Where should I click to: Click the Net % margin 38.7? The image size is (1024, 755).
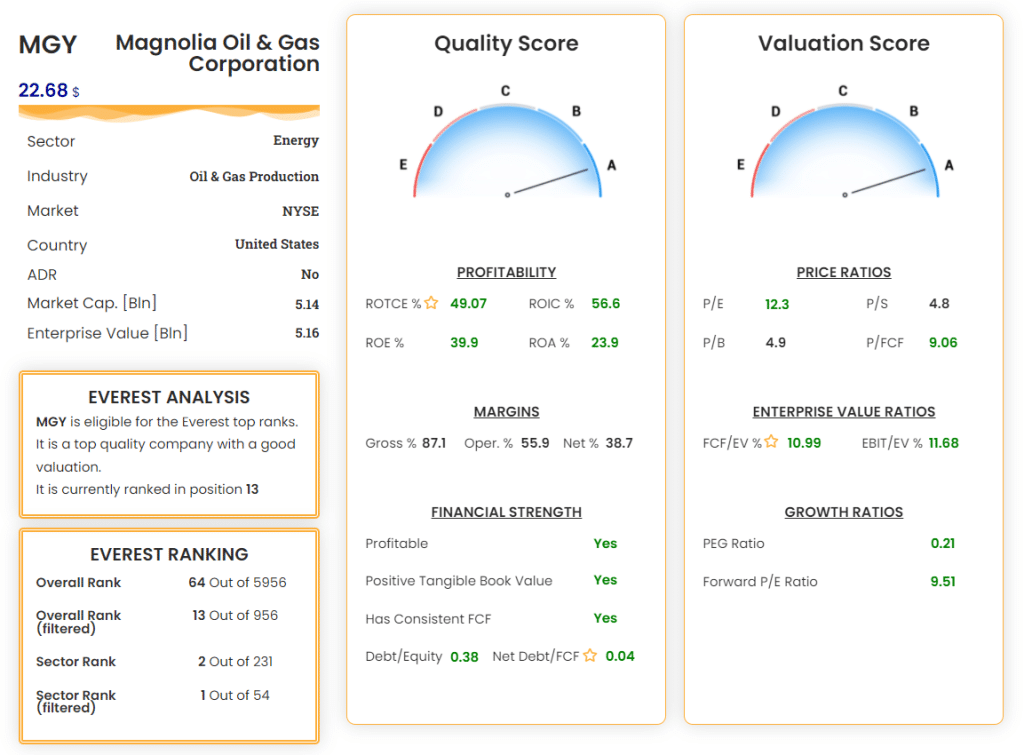619,443
